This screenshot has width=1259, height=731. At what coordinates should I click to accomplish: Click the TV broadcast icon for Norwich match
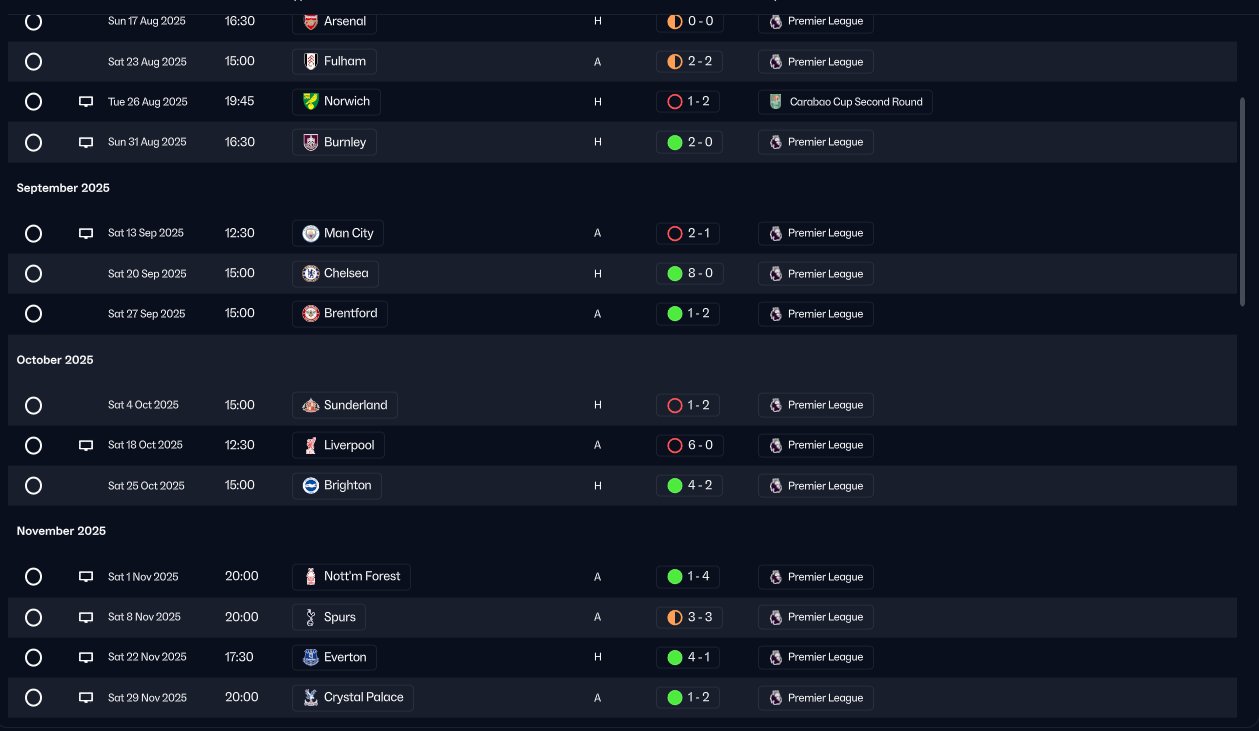coord(86,102)
